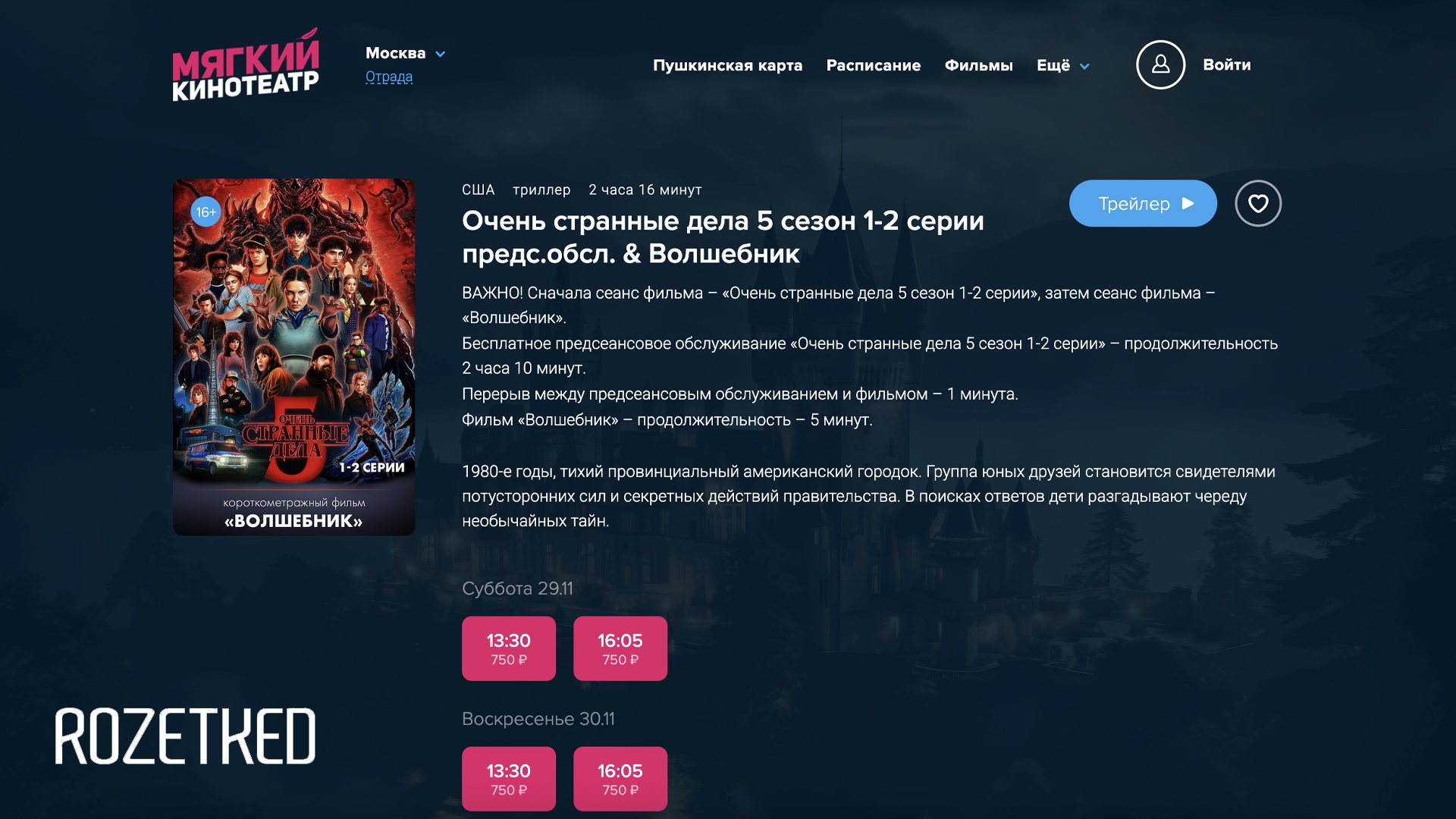Select the Отрада cinema link

(x=389, y=77)
